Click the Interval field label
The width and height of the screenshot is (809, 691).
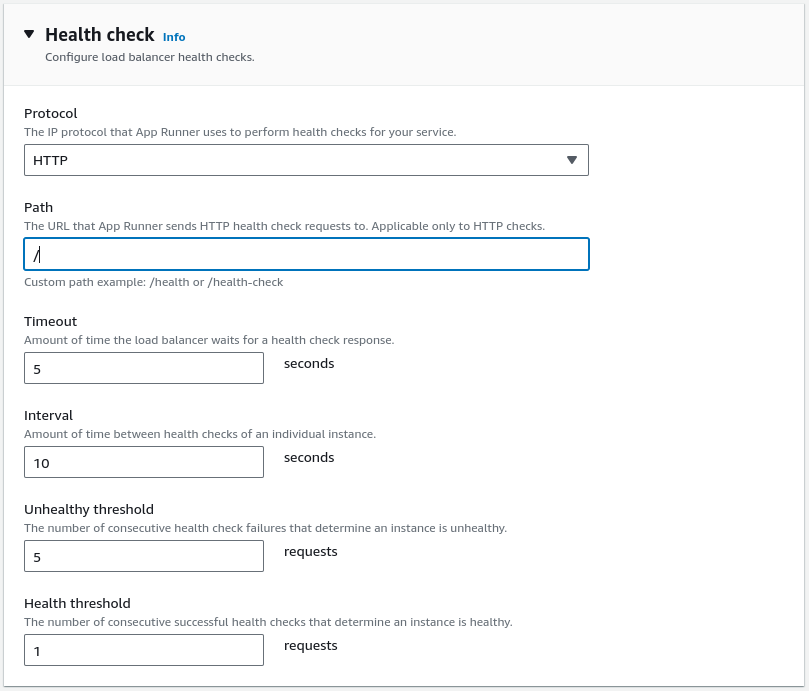49,415
